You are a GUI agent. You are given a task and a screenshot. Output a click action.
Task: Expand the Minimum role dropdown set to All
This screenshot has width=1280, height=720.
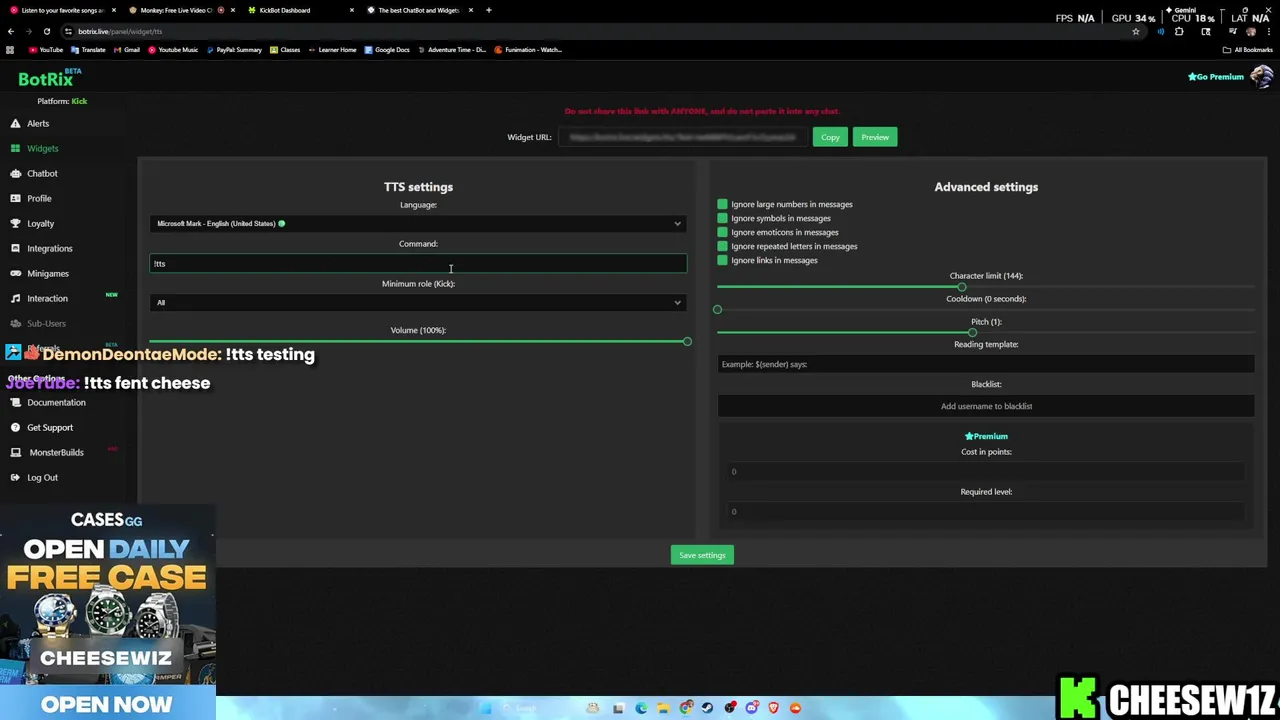point(418,303)
